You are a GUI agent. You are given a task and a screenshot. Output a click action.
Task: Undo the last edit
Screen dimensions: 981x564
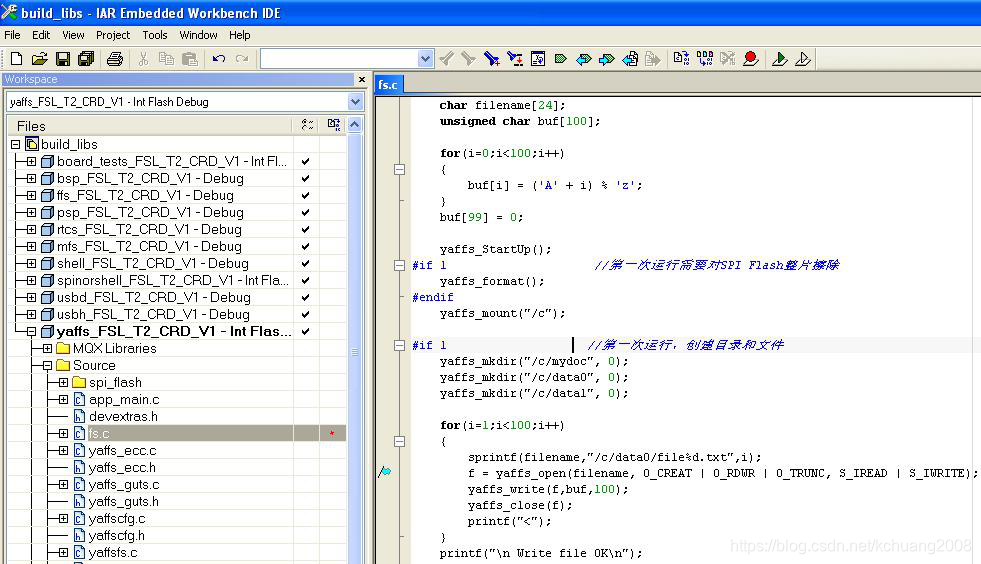tap(218, 59)
